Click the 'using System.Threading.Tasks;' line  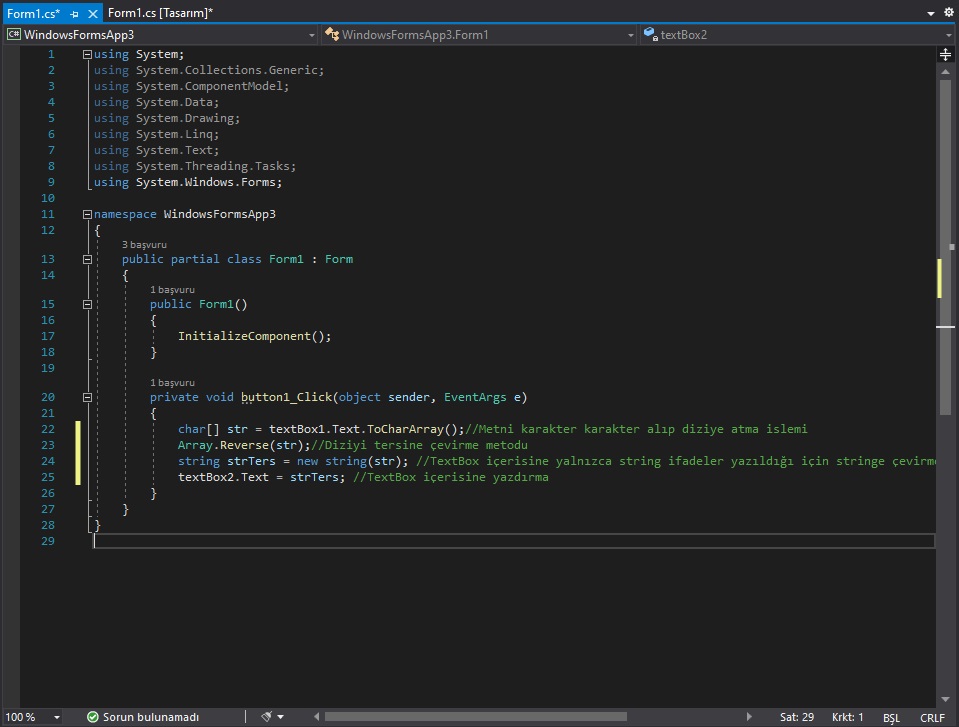click(x=194, y=166)
